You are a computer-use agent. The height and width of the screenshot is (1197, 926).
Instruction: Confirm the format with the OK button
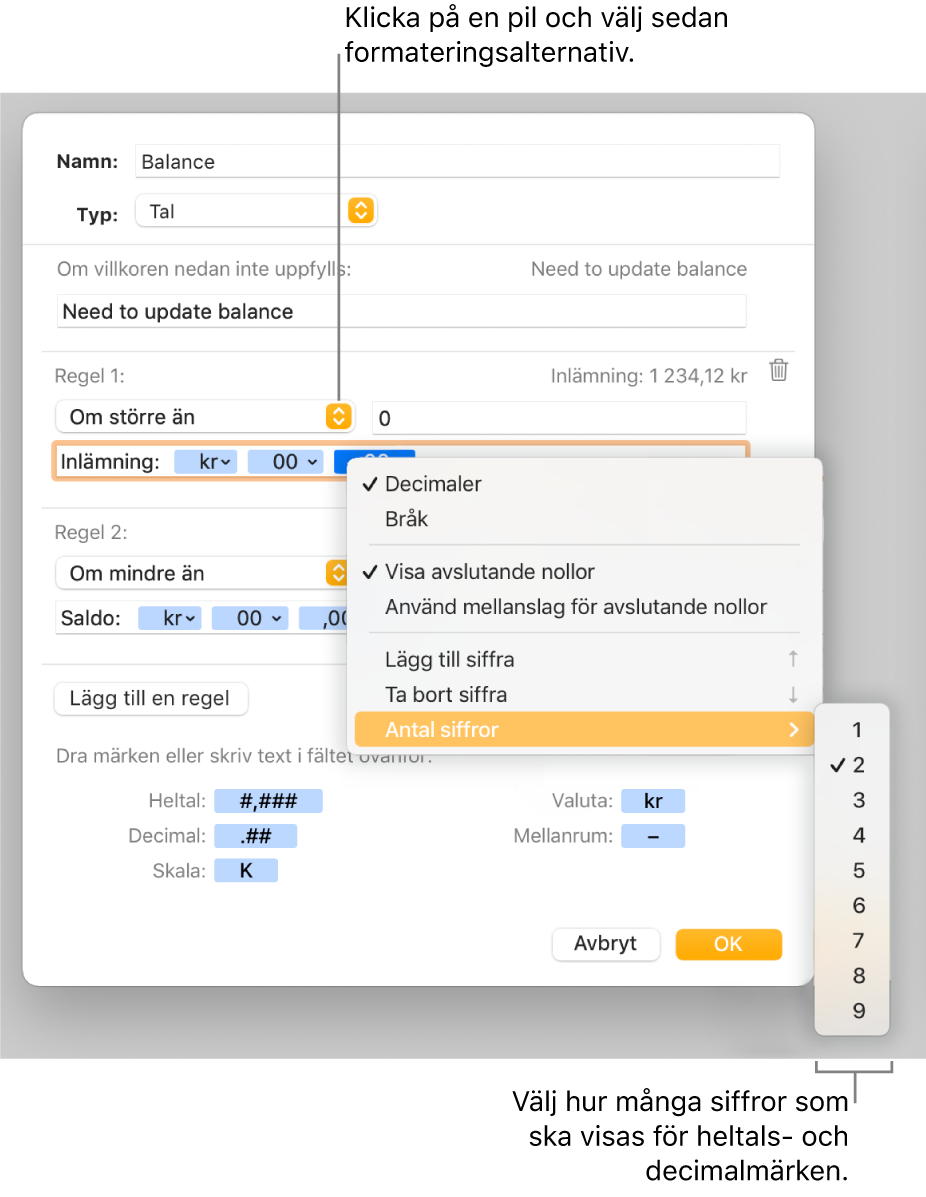[728, 944]
